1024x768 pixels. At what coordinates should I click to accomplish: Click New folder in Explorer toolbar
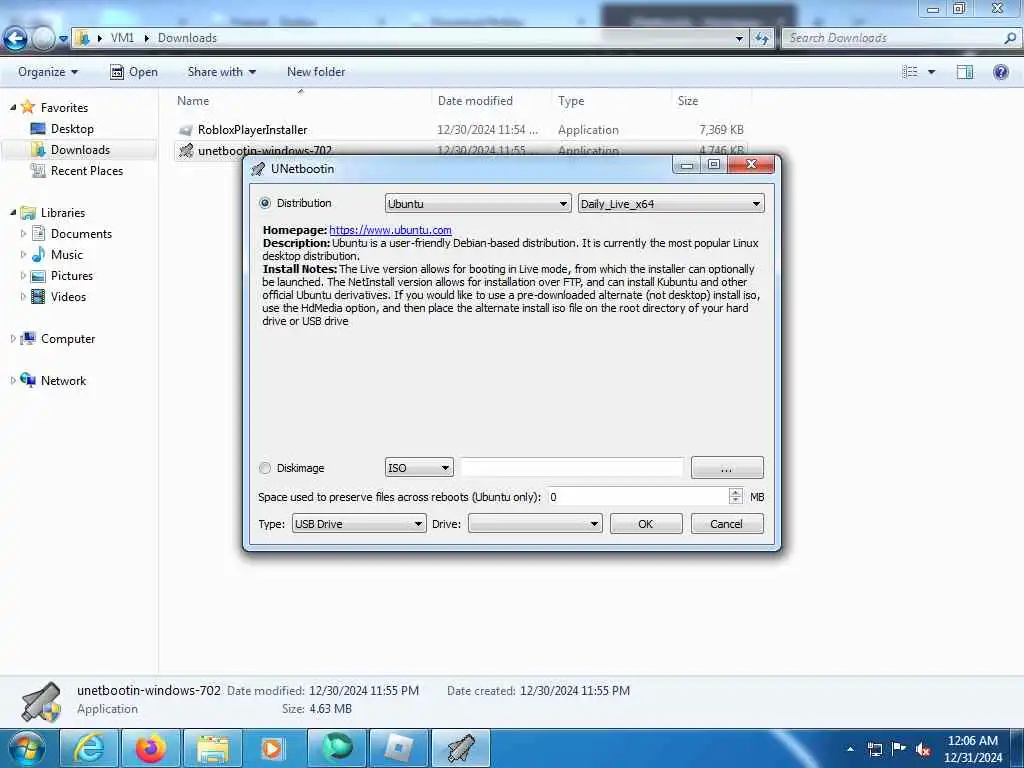(x=316, y=72)
